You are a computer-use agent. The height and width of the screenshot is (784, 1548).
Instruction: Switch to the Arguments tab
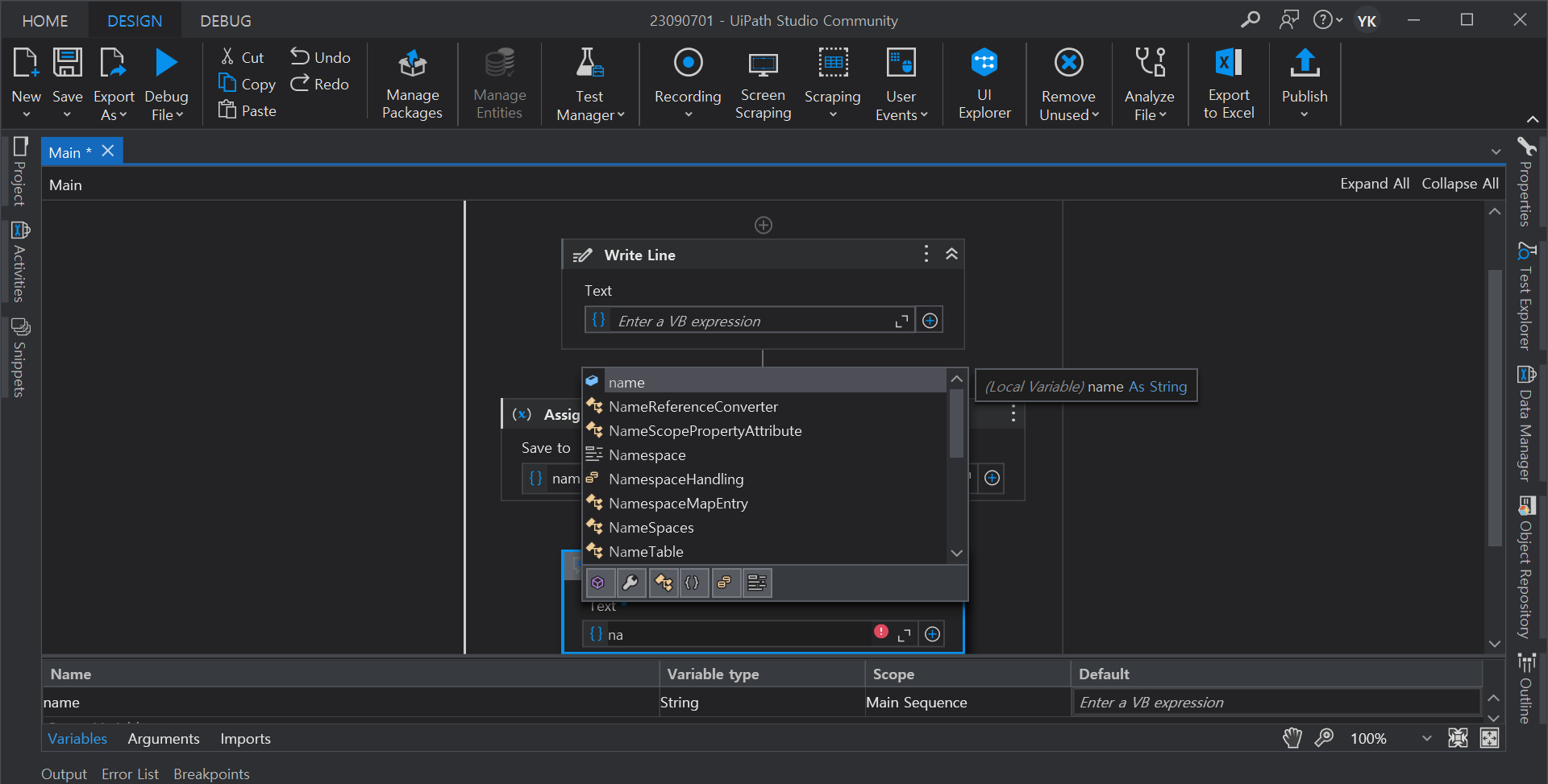point(164,738)
